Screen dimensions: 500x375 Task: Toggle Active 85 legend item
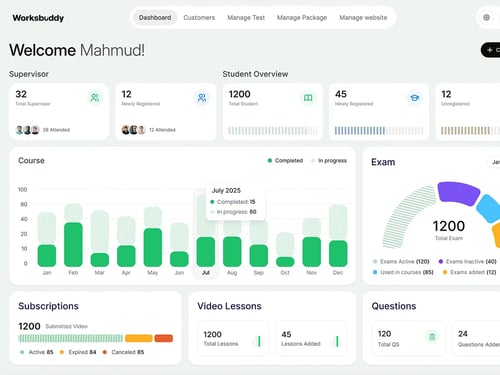37,352
